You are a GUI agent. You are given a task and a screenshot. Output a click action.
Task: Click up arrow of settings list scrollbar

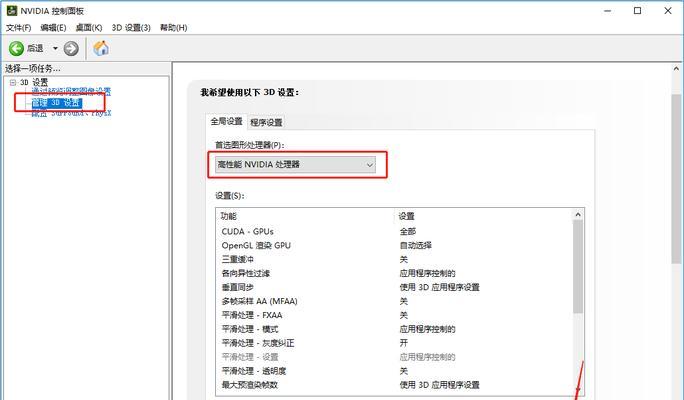(x=578, y=215)
